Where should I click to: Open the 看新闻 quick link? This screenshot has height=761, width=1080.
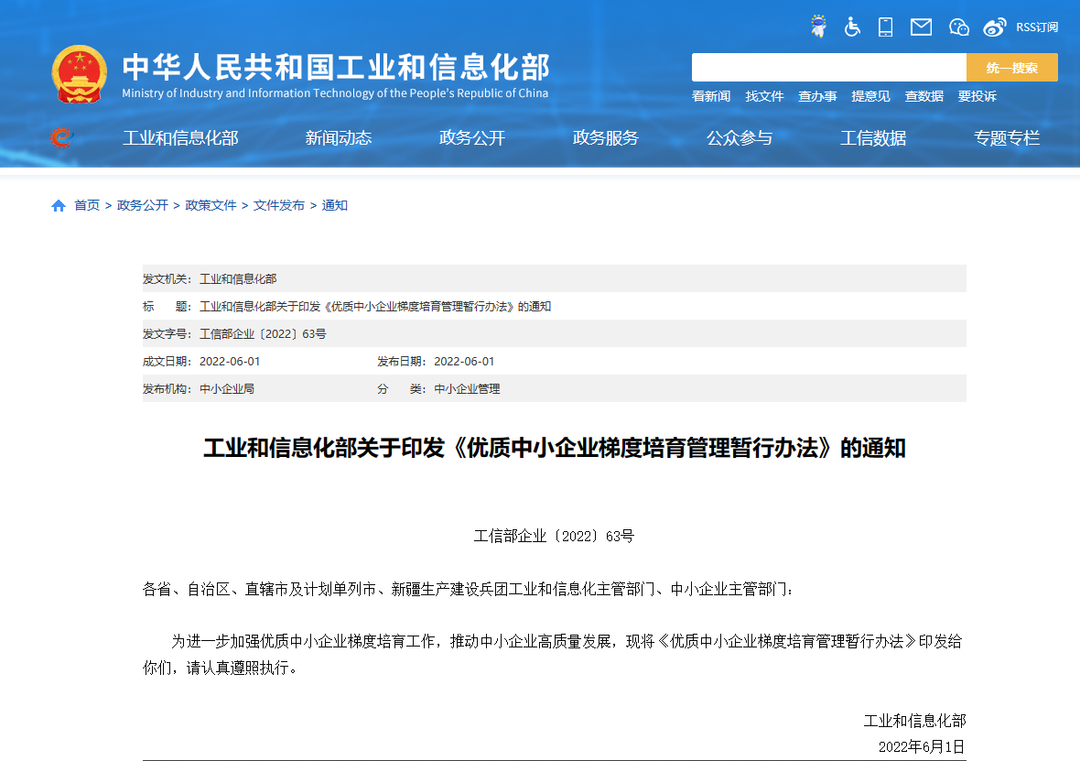click(x=711, y=96)
